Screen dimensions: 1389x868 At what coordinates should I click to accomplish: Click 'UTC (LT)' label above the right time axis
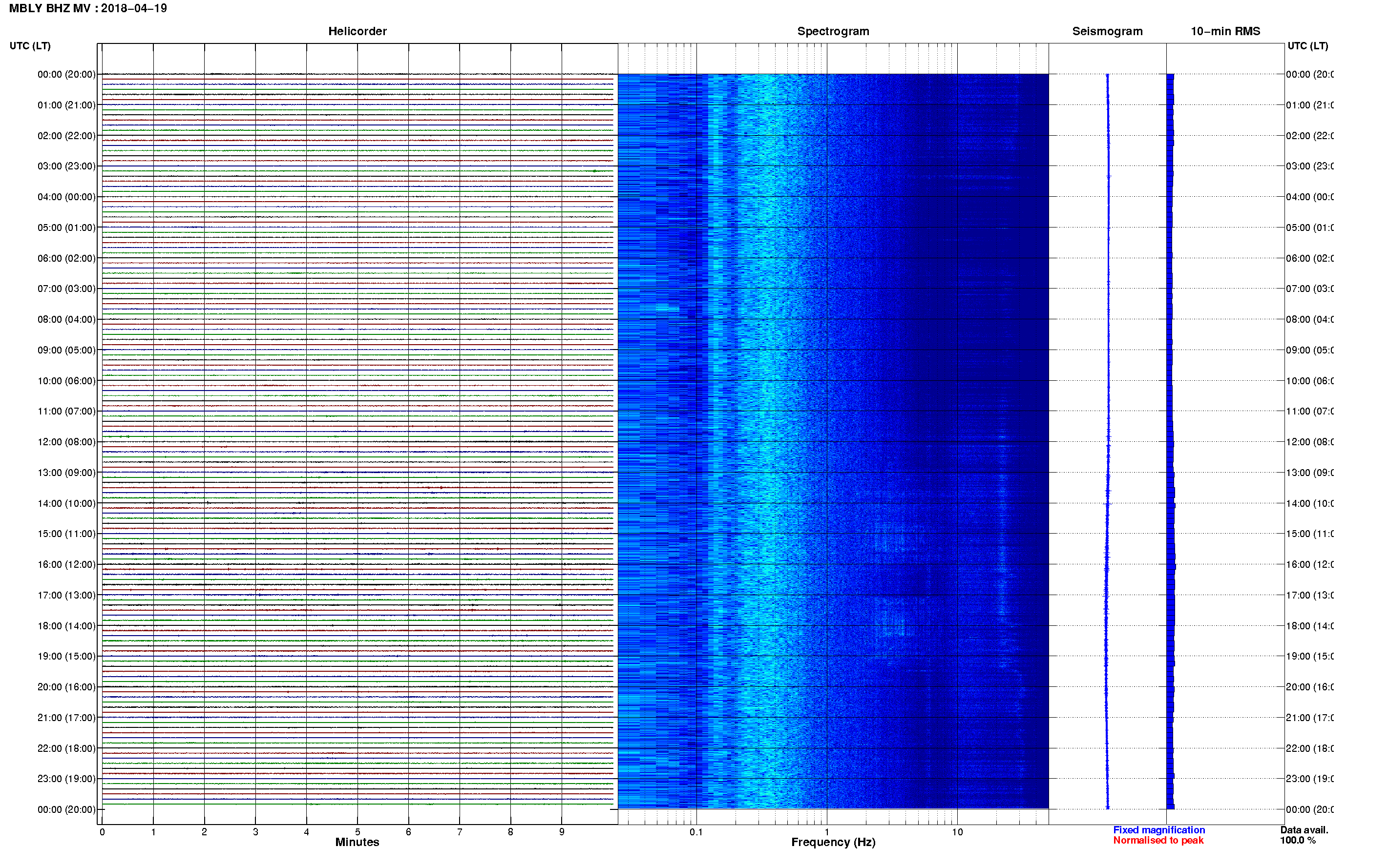[x=1307, y=46]
